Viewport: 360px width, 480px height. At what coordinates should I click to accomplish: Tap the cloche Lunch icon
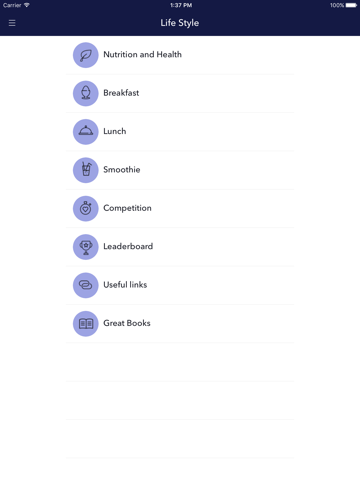pos(86,132)
